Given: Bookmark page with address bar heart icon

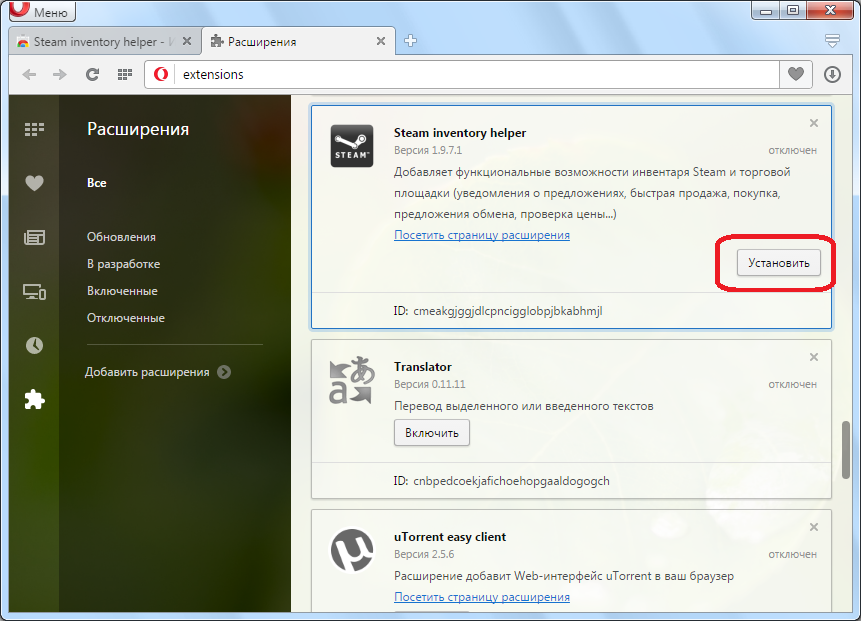Looking at the screenshot, I should [795, 74].
